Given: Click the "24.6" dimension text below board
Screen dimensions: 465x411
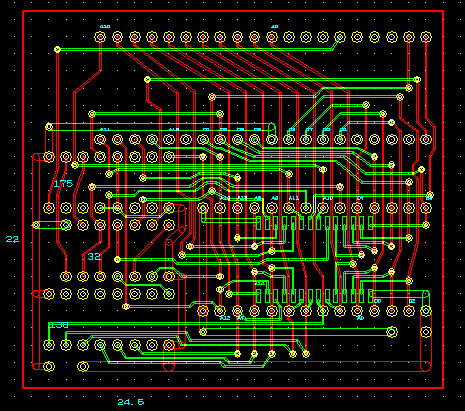Looking at the screenshot, I should (131, 402).
